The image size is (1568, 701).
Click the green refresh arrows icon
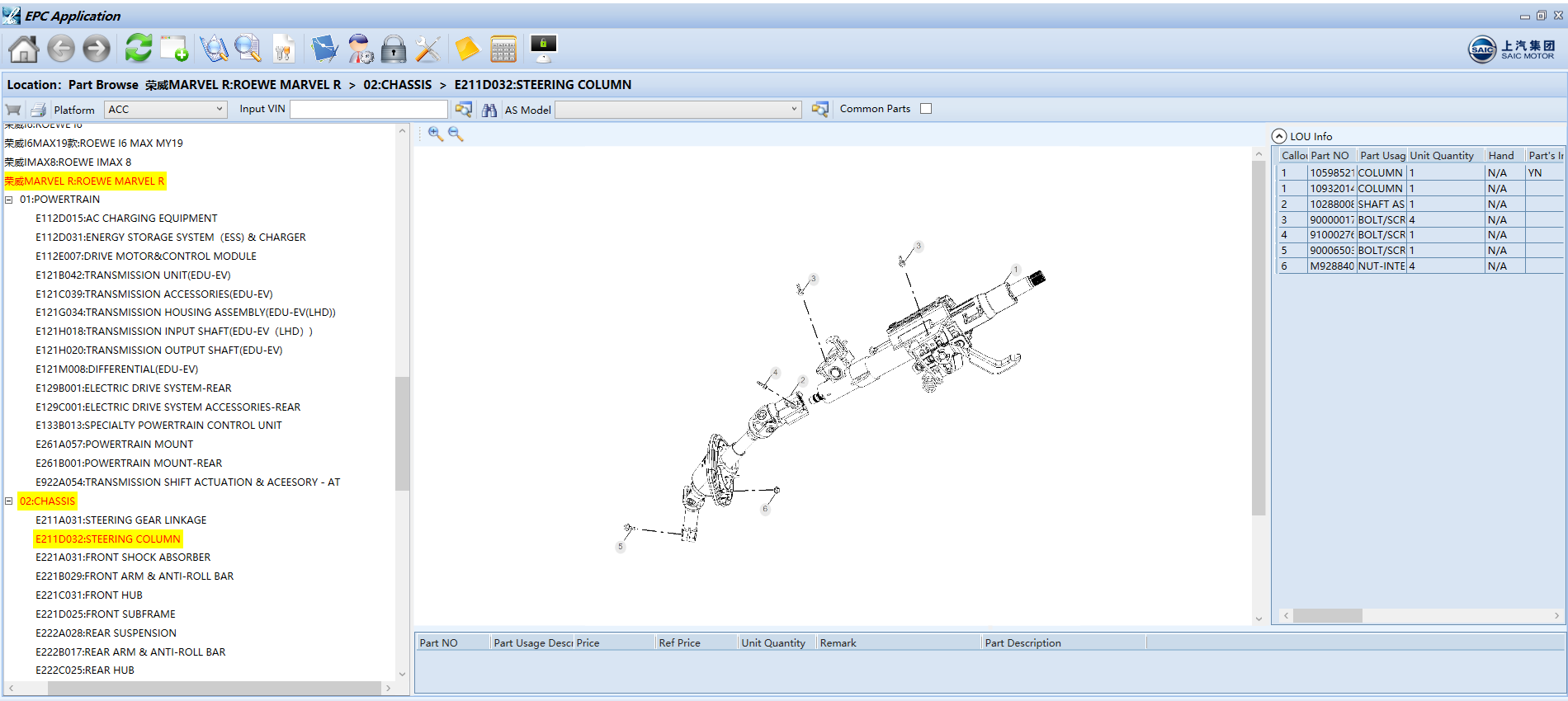point(138,49)
